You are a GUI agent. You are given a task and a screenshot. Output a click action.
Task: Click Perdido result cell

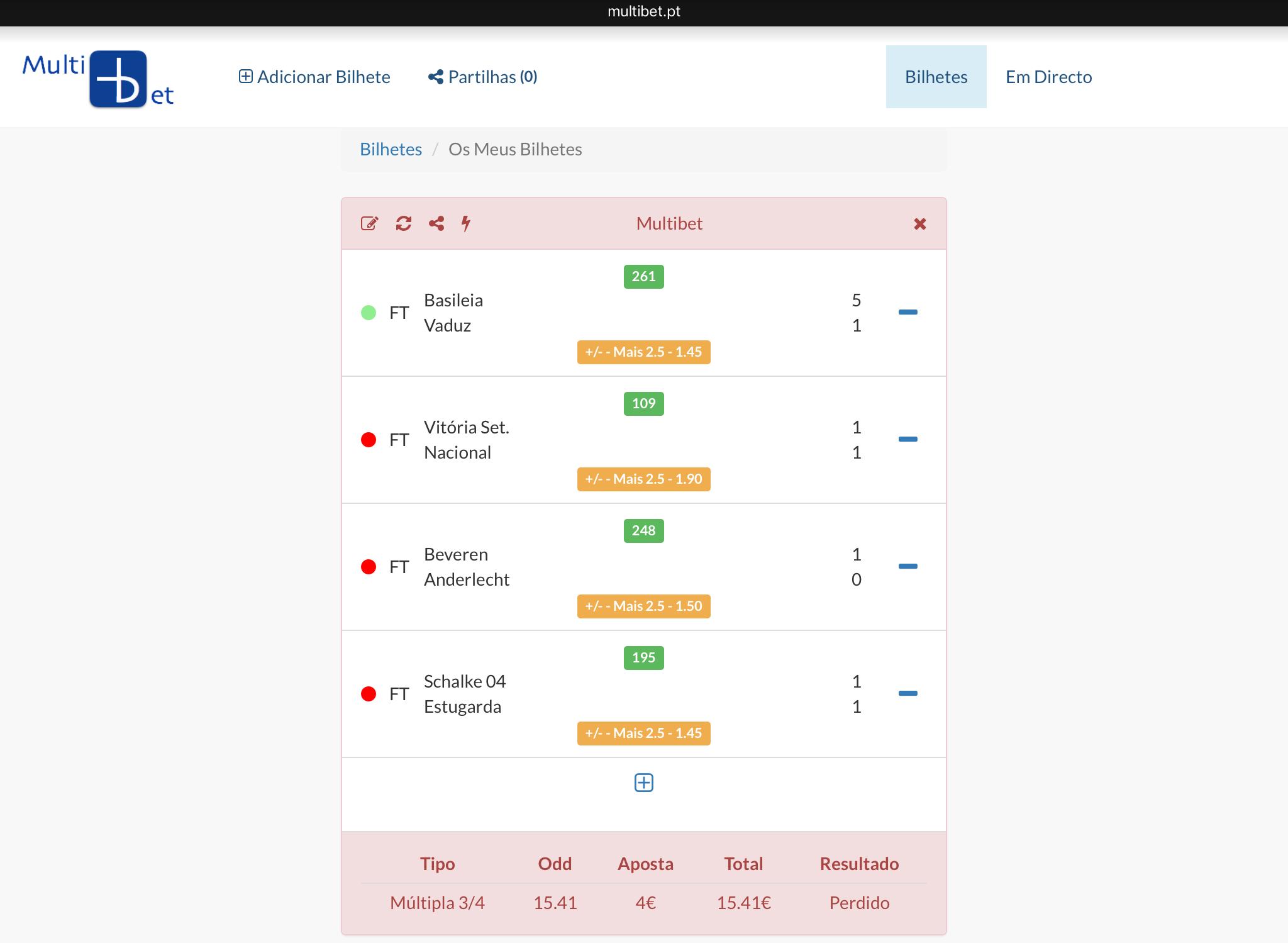coord(859,903)
